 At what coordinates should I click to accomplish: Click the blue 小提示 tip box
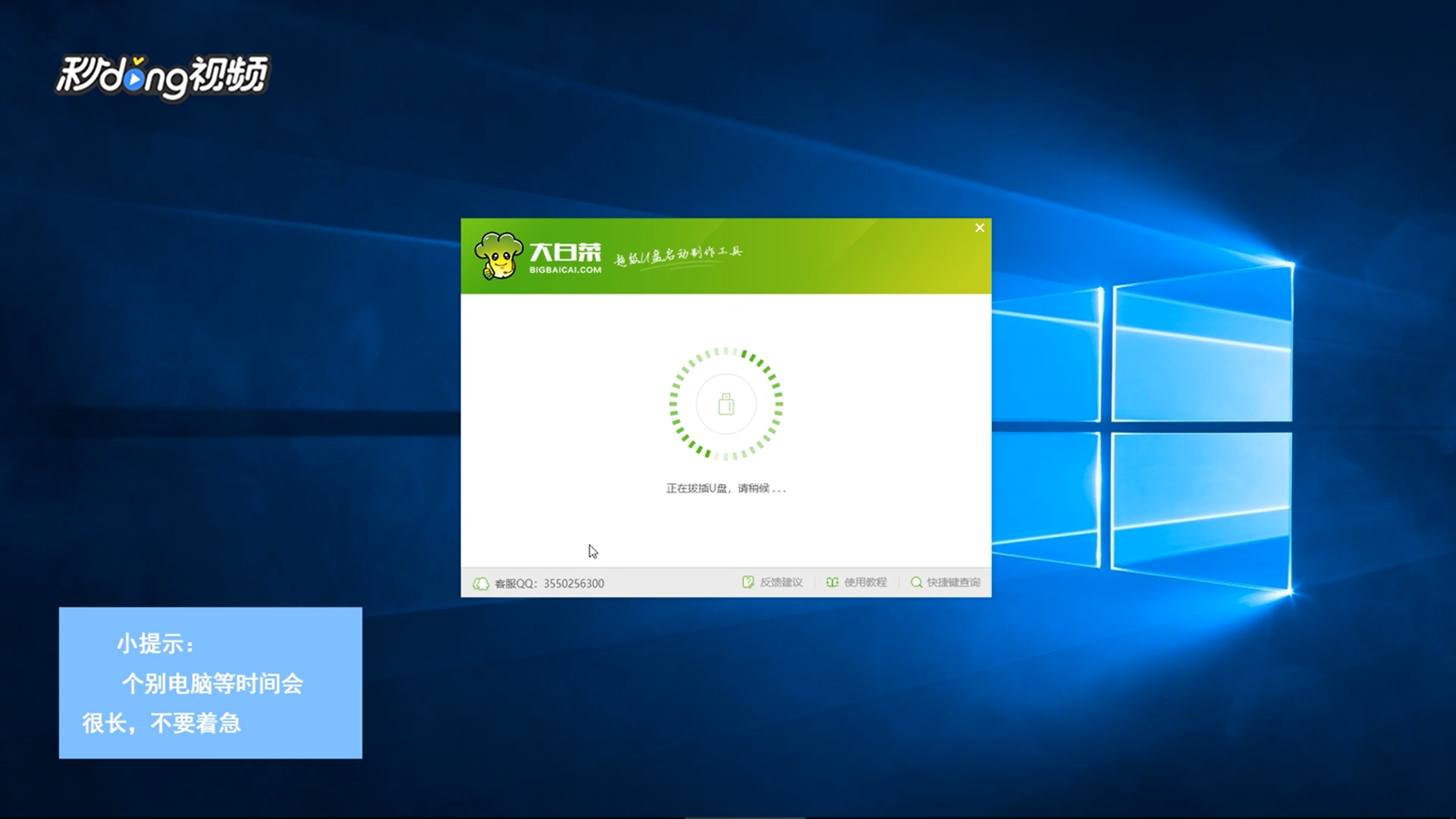coord(210,682)
